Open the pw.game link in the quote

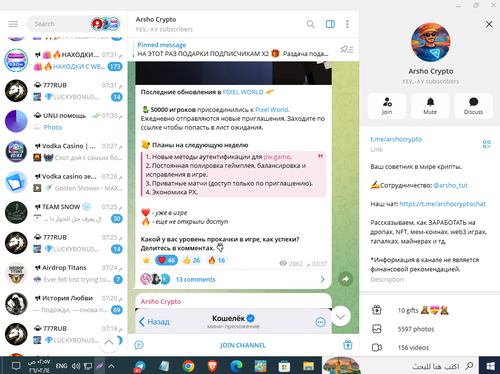(x=277, y=157)
